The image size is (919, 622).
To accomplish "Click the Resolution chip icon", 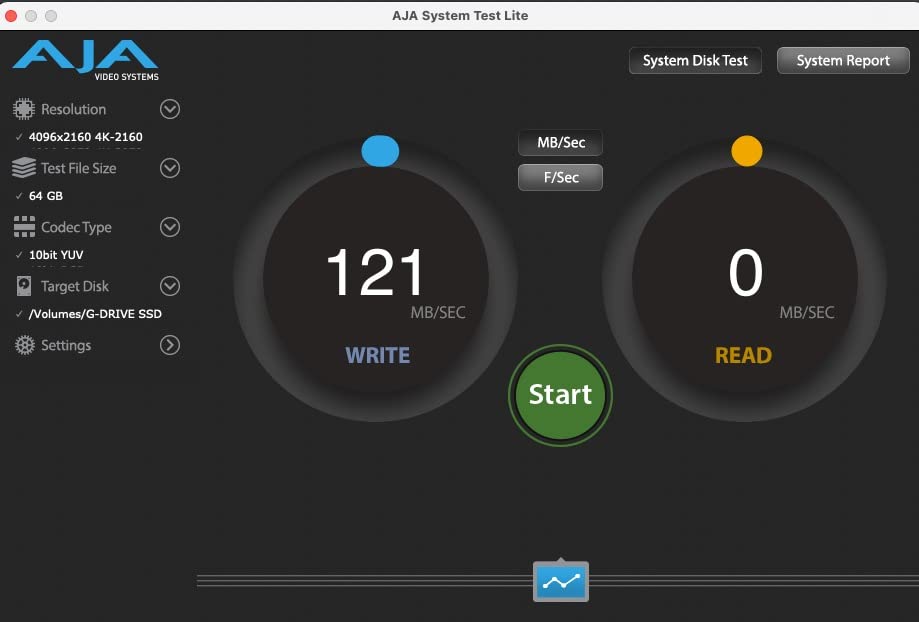I will pyautogui.click(x=24, y=109).
